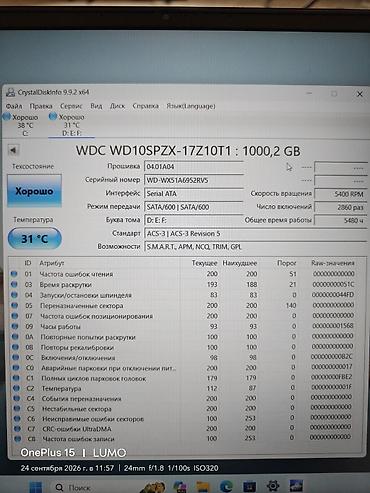Click status icon for Повторные попытки раскрутки
This screenshot has width=370, height=493.
[x=15, y=337]
